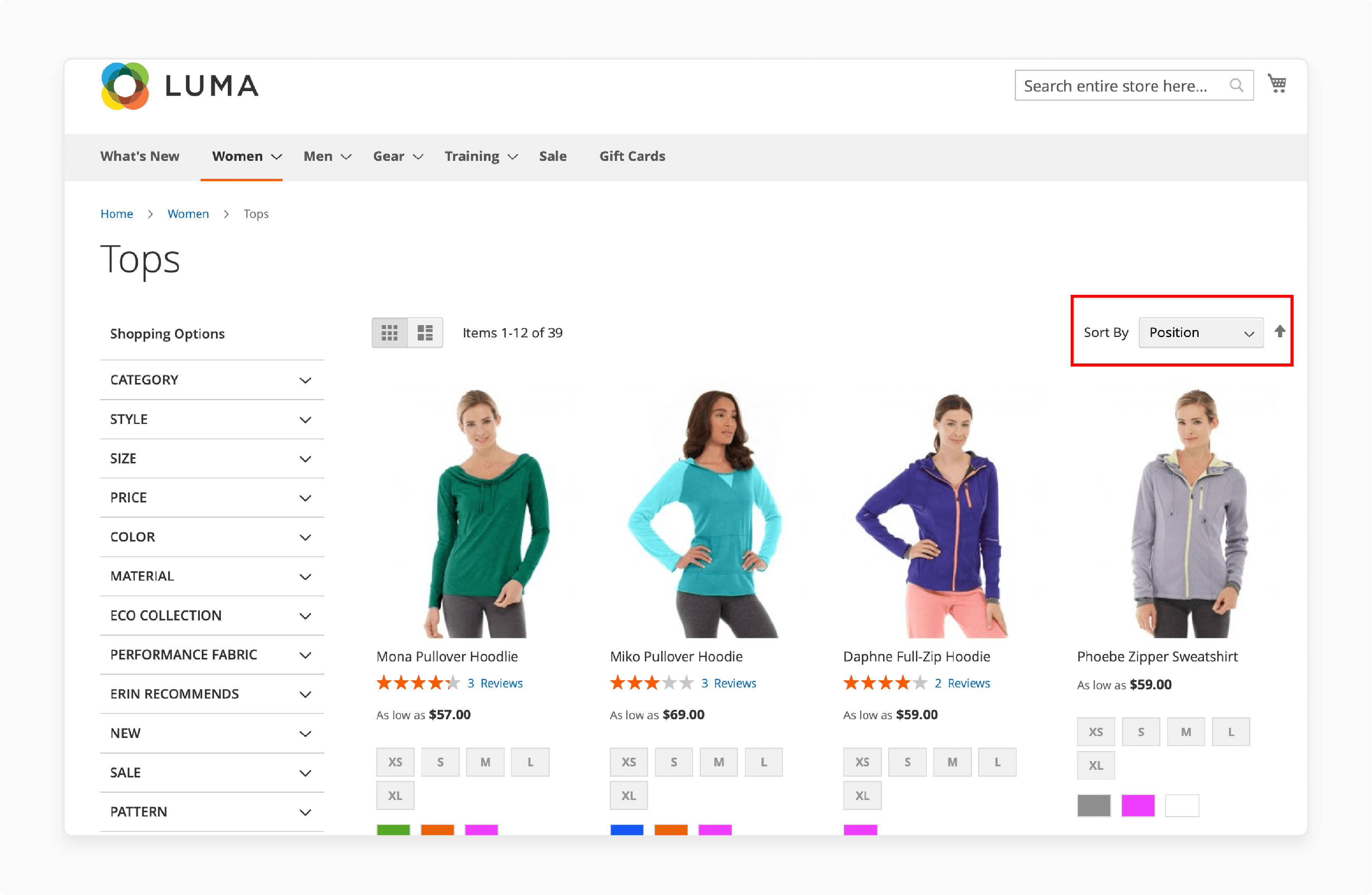Expand the STYLE filter

(x=212, y=419)
